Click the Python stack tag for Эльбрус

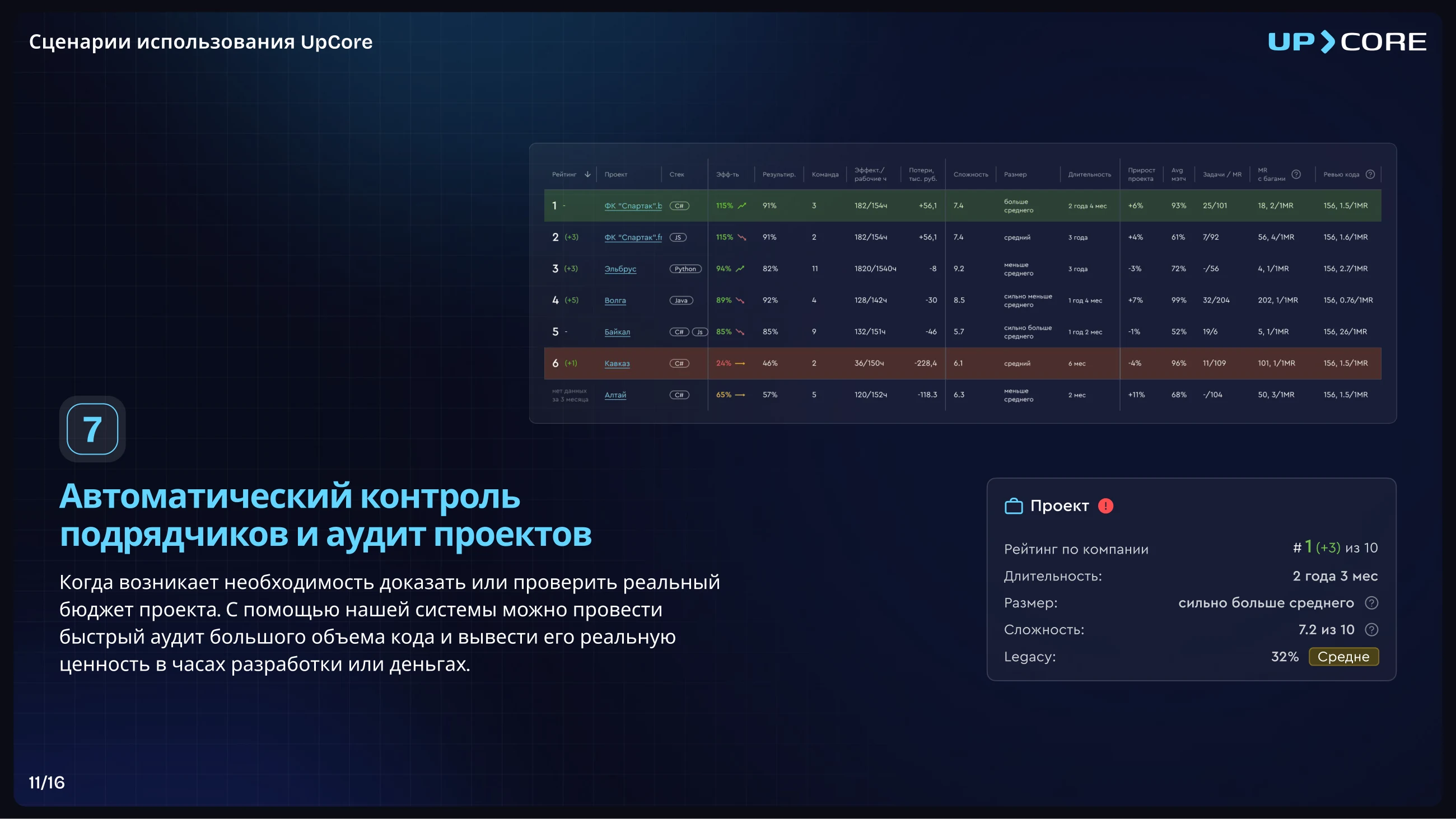pos(685,269)
